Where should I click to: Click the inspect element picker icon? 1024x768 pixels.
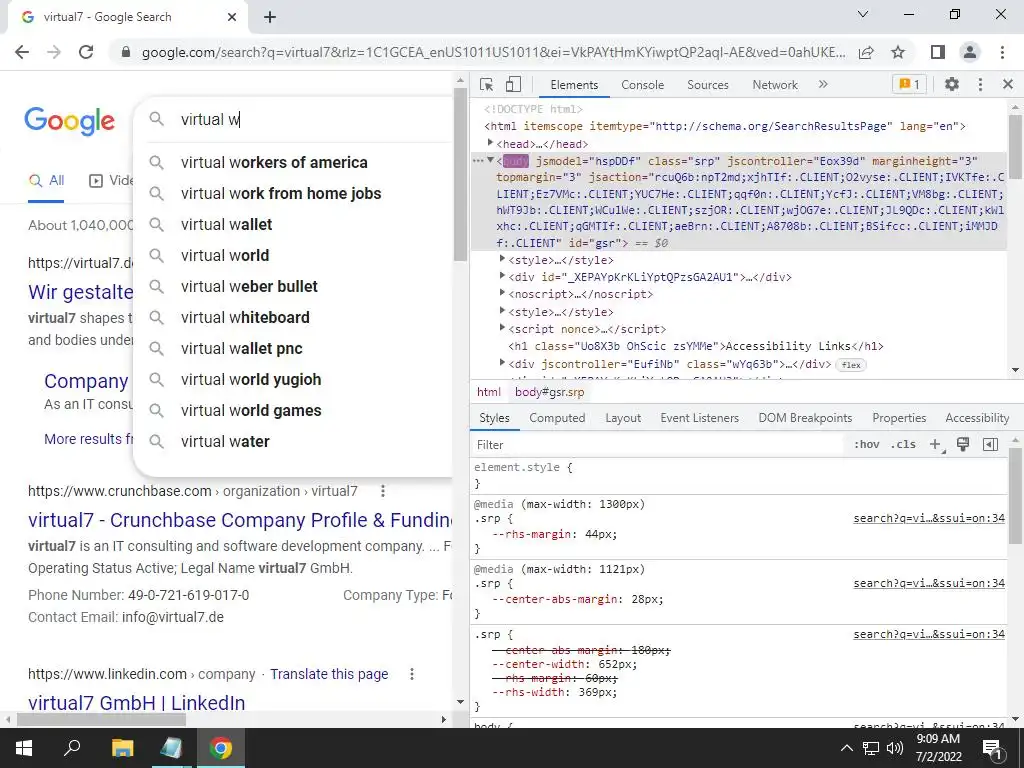pos(486,84)
